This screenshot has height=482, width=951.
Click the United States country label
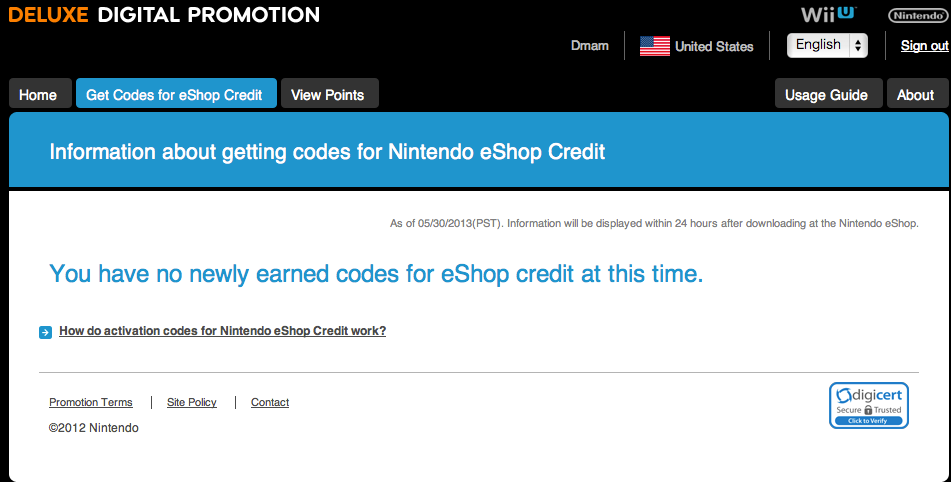[714, 46]
